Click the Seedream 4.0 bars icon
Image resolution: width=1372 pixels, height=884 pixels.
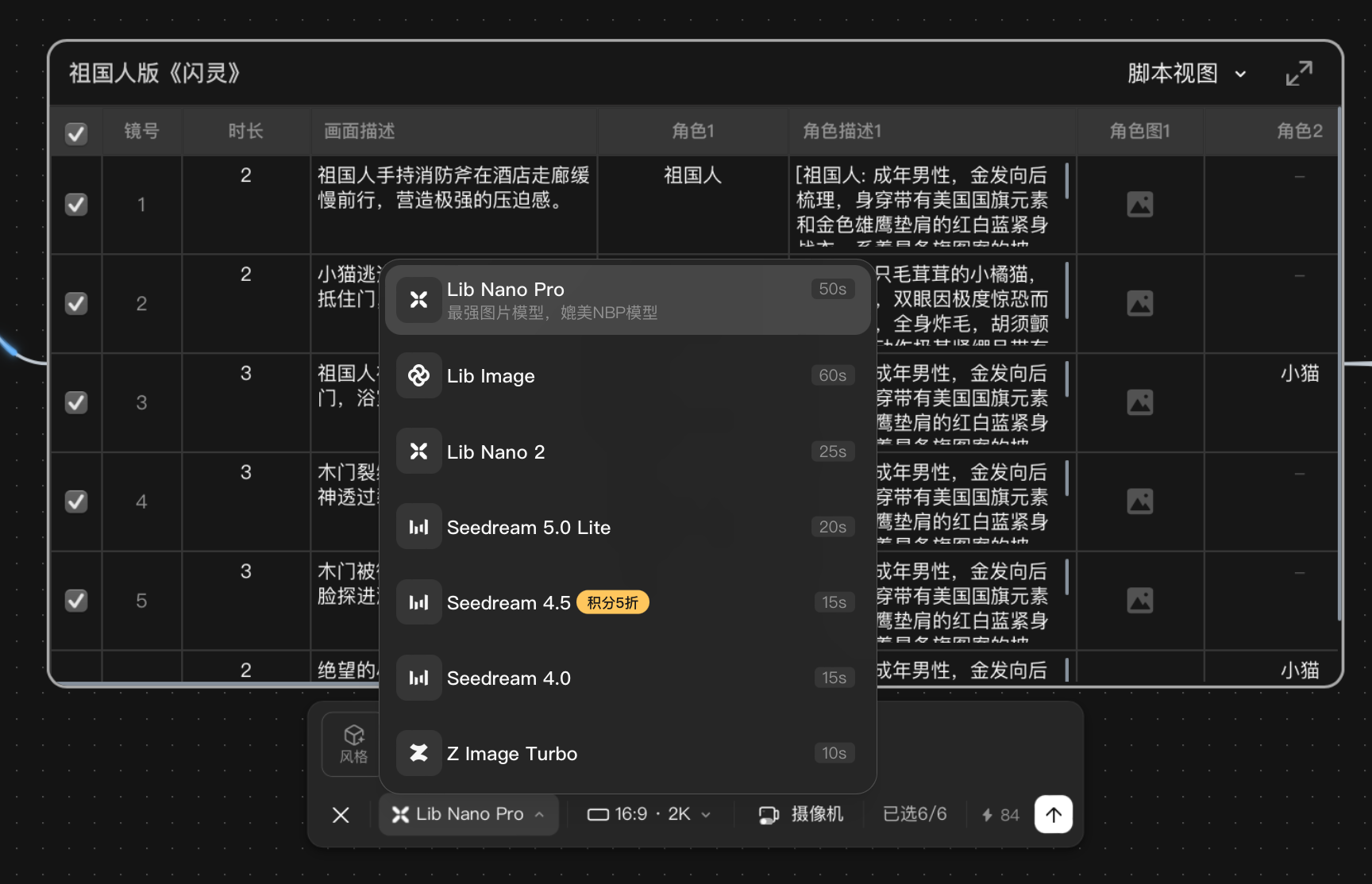tap(419, 678)
